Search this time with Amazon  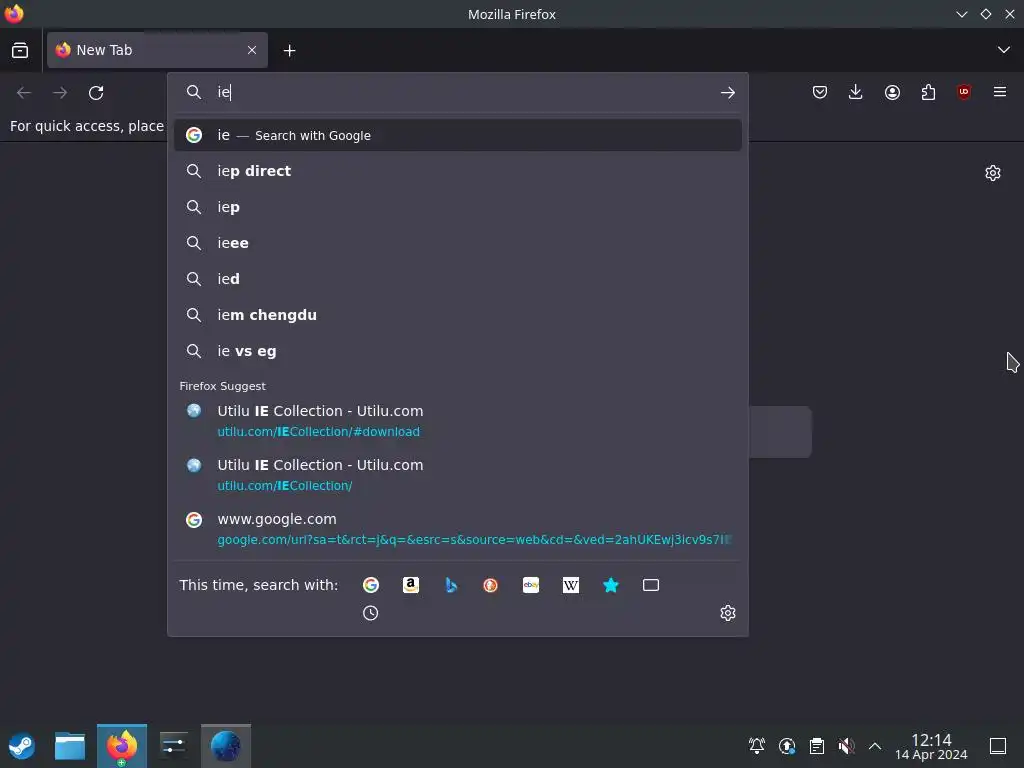[x=411, y=585]
